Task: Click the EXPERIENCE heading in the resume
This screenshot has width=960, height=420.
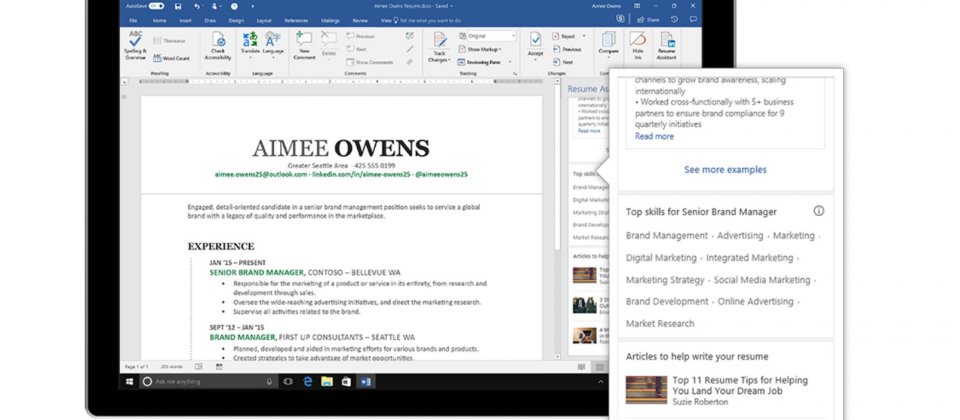Action: [x=221, y=247]
